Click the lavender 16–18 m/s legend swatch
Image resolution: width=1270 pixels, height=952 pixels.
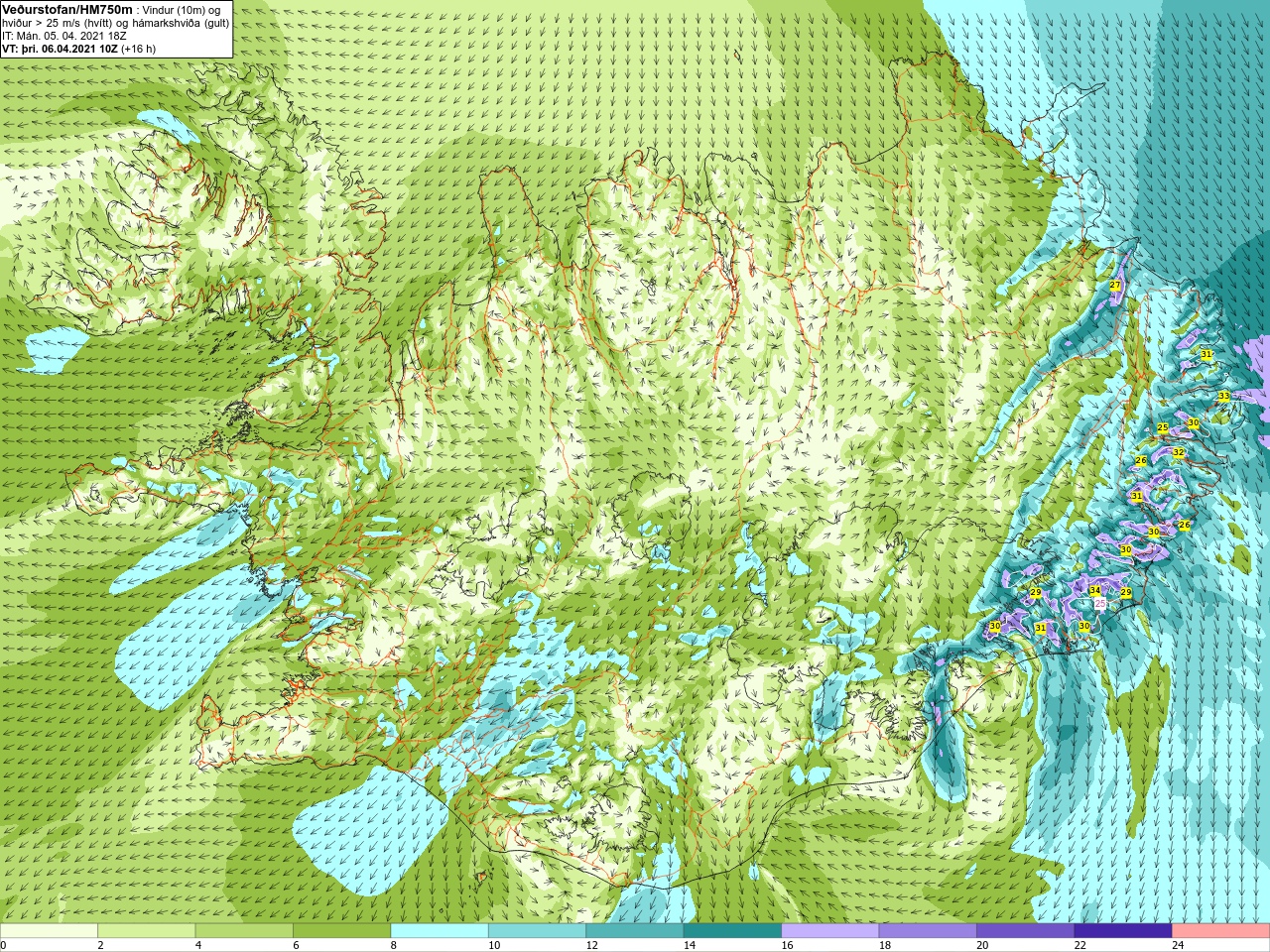point(830,931)
